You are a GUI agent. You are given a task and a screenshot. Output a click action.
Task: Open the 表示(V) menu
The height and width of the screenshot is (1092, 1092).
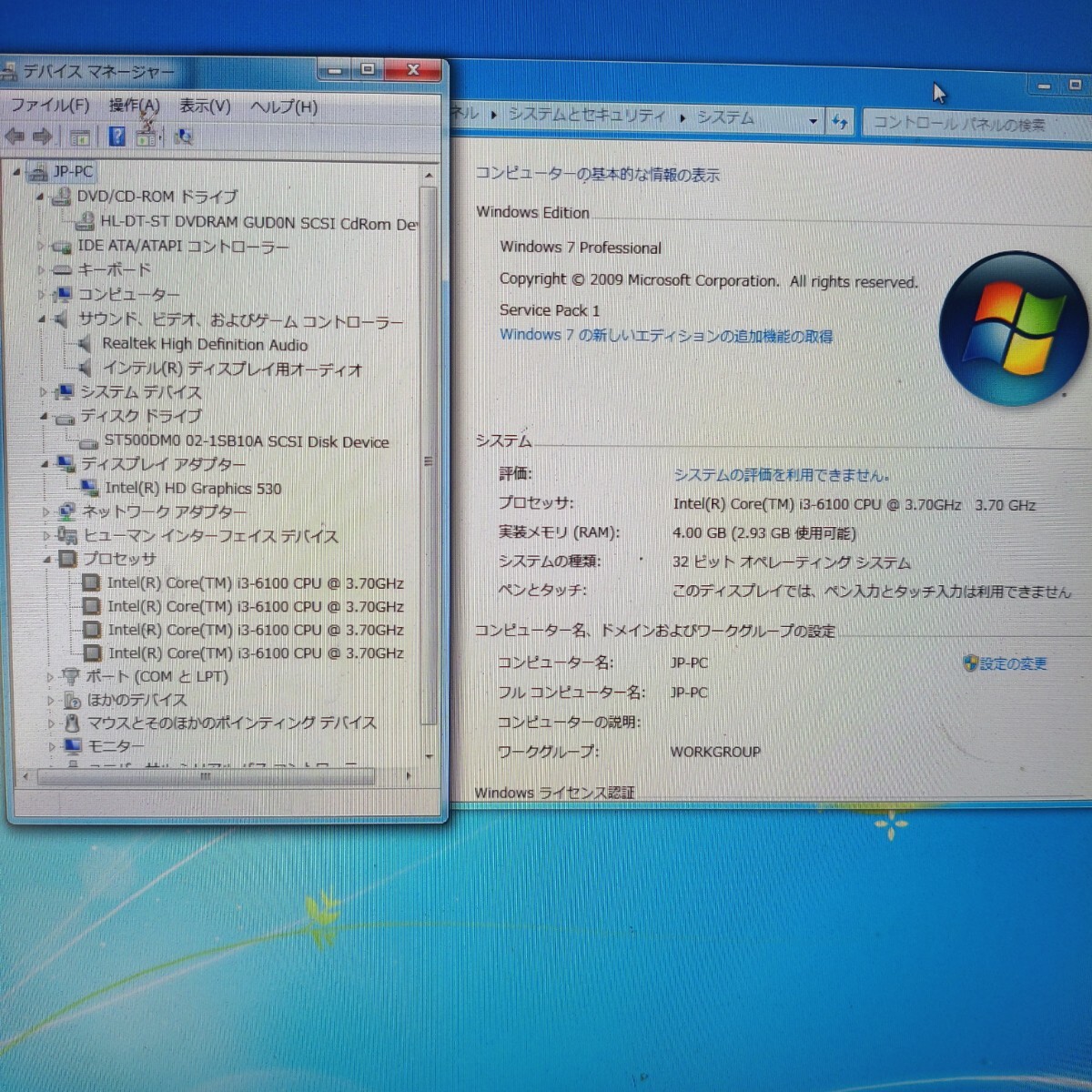[205, 106]
